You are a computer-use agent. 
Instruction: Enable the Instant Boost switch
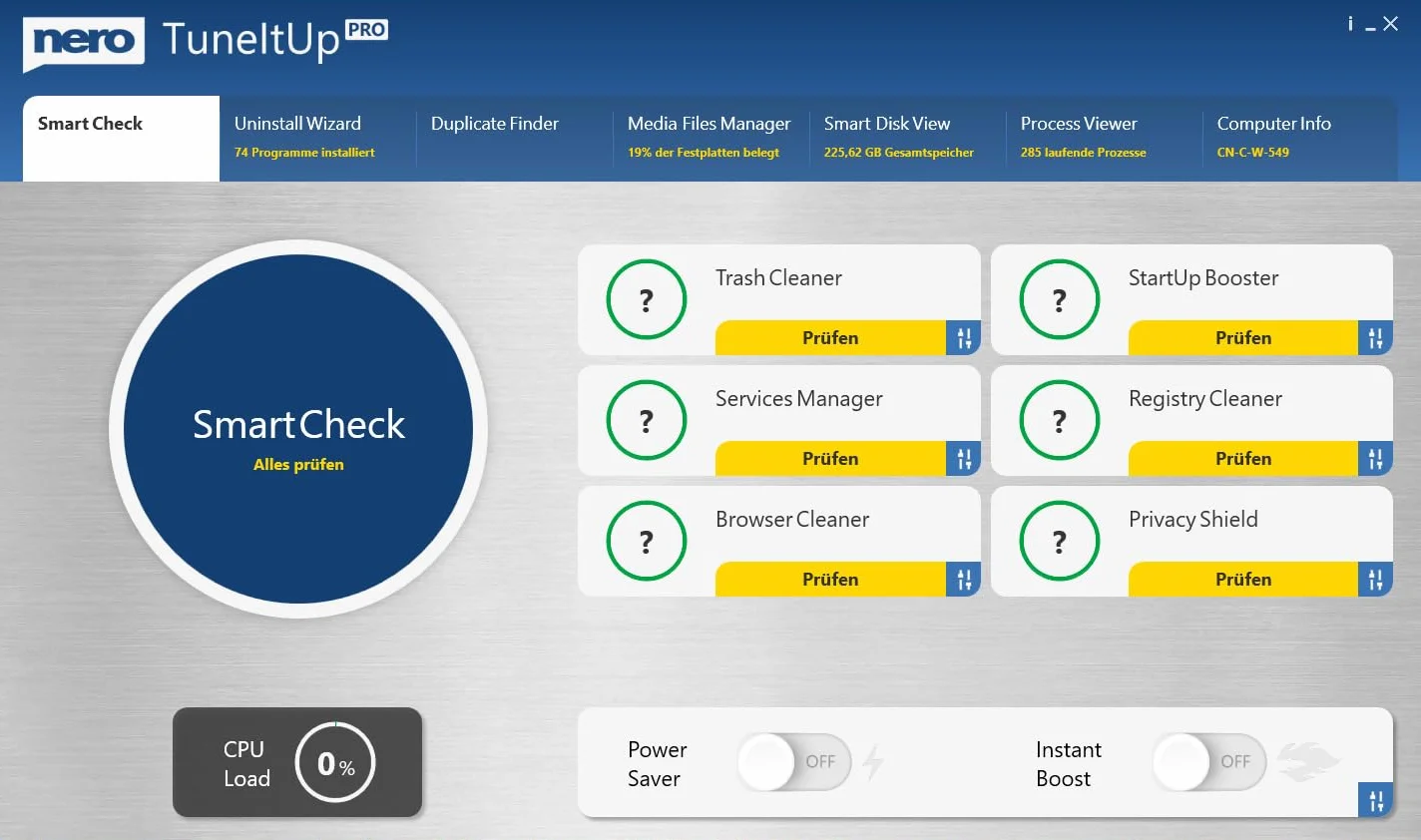coord(1209,762)
